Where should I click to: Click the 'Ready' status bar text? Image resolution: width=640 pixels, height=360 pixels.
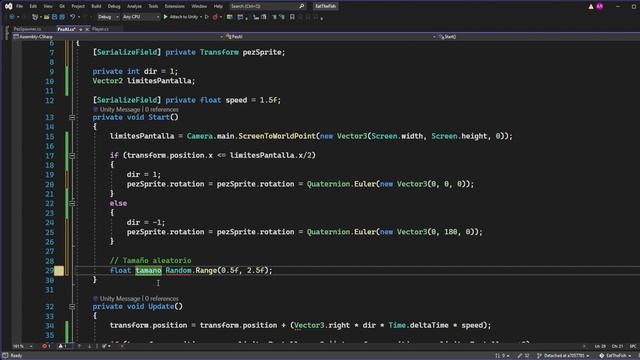pos(16,356)
